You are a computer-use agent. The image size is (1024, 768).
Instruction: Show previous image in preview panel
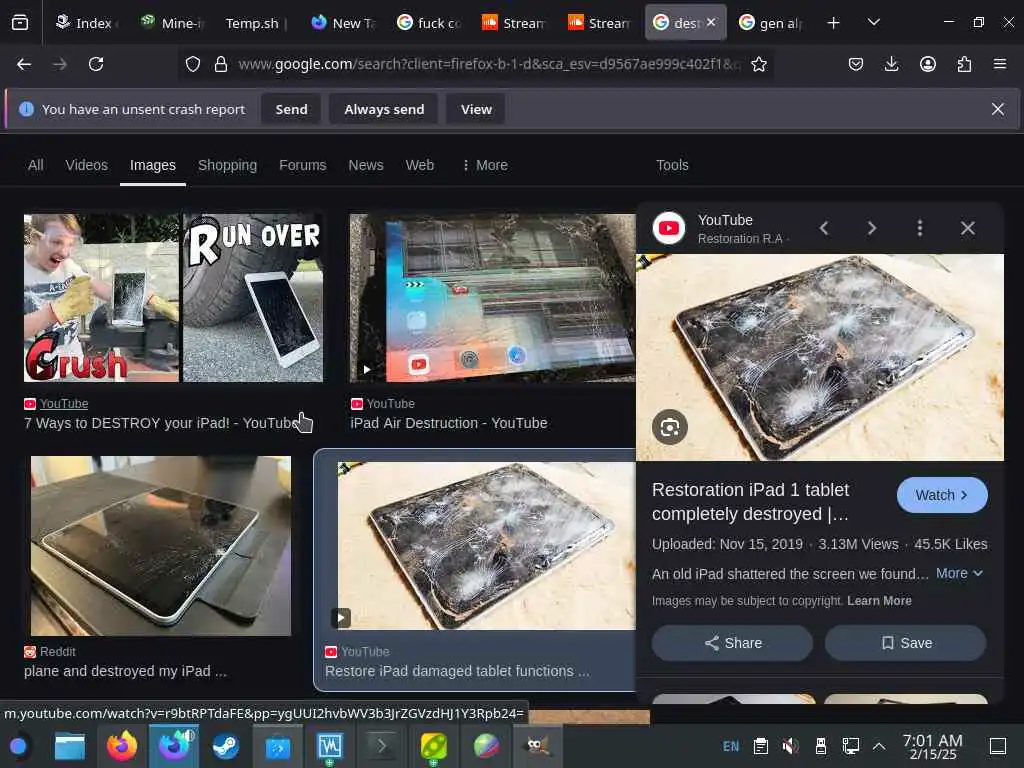pyautogui.click(x=824, y=228)
